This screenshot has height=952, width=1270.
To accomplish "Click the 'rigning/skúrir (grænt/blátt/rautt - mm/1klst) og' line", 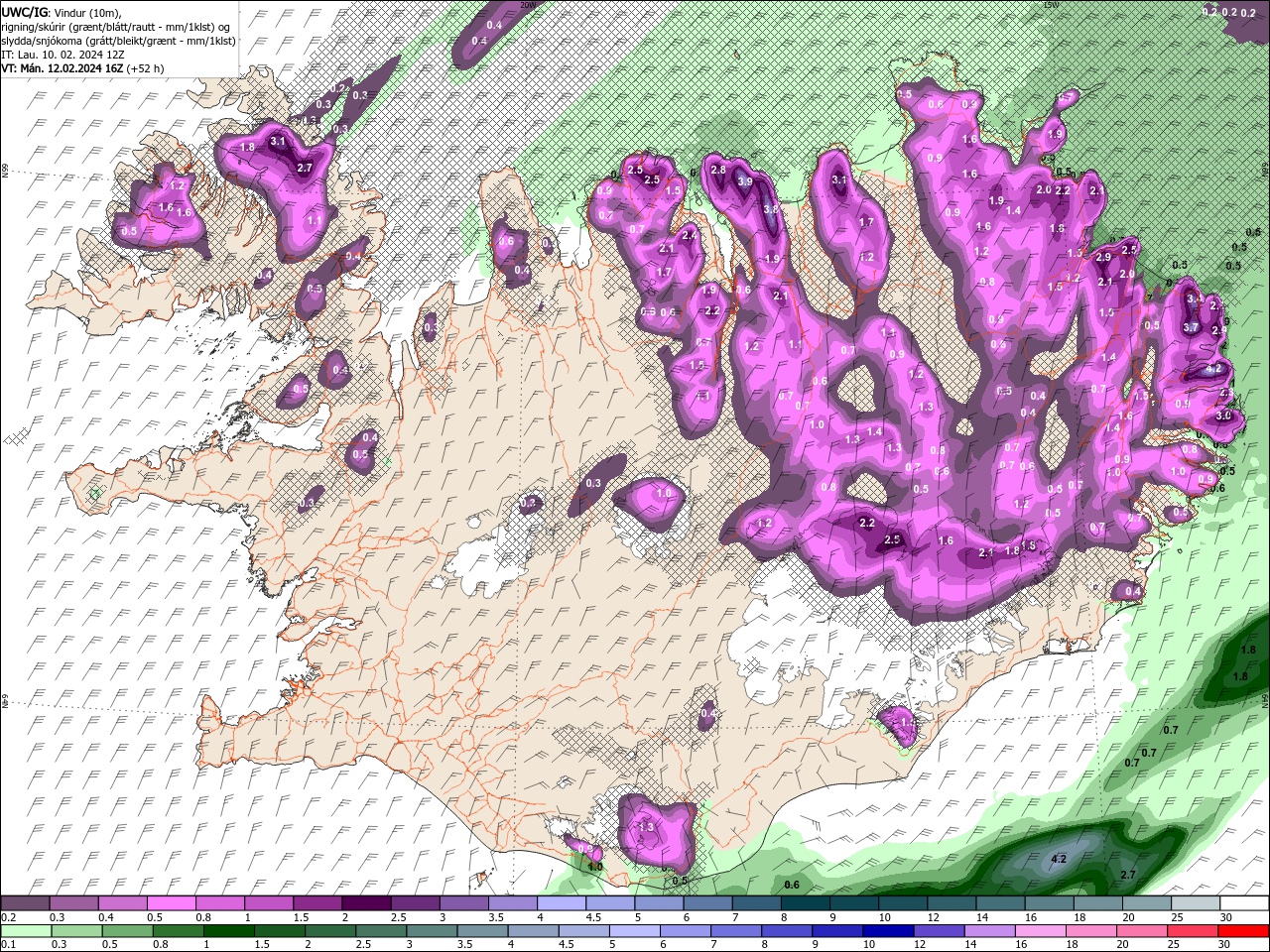I will [116, 27].
